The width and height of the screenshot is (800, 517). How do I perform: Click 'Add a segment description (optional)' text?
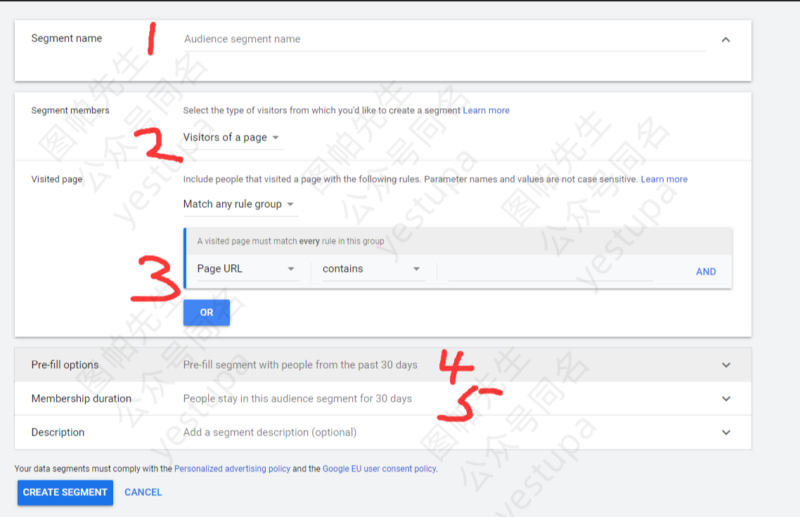[x=270, y=433]
